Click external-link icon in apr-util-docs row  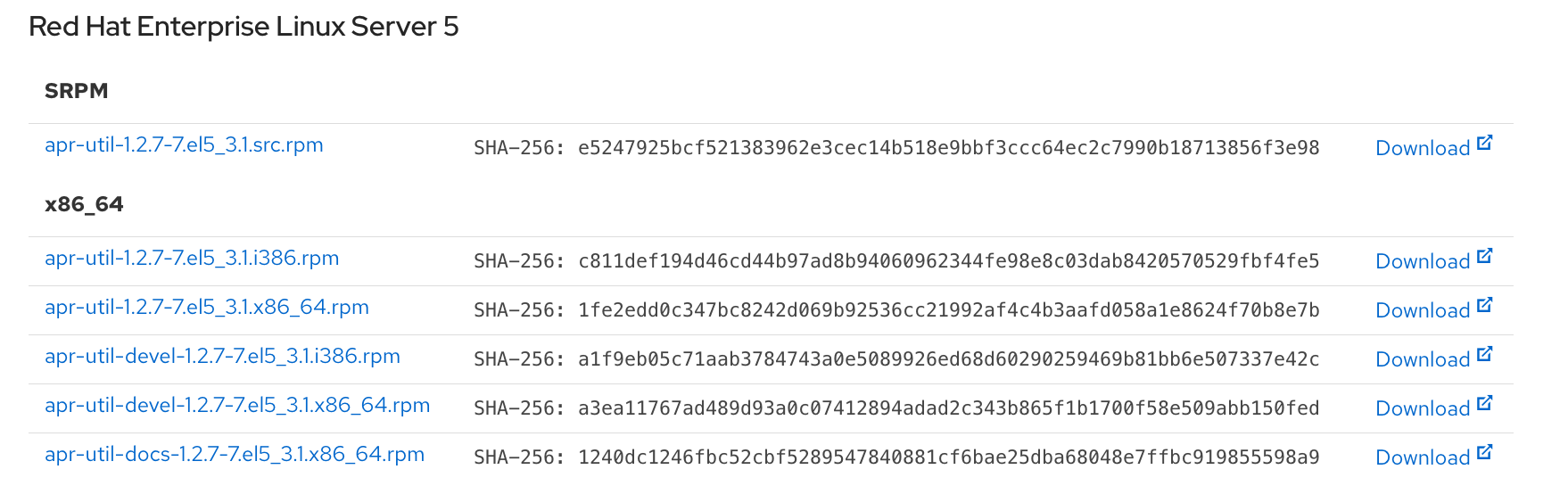click(x=1484, y=453)
